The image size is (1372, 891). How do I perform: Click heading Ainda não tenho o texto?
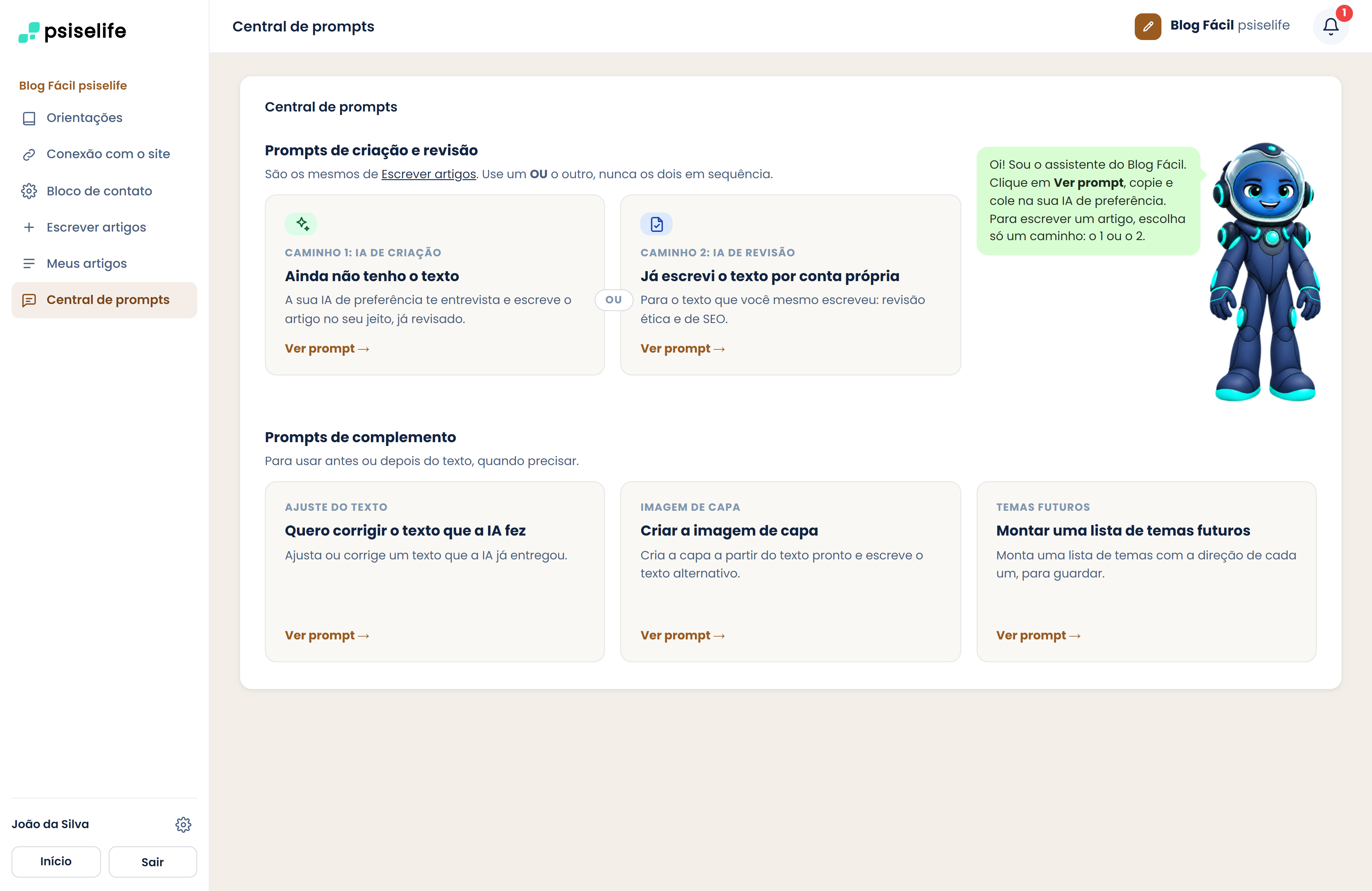point(372,276)
